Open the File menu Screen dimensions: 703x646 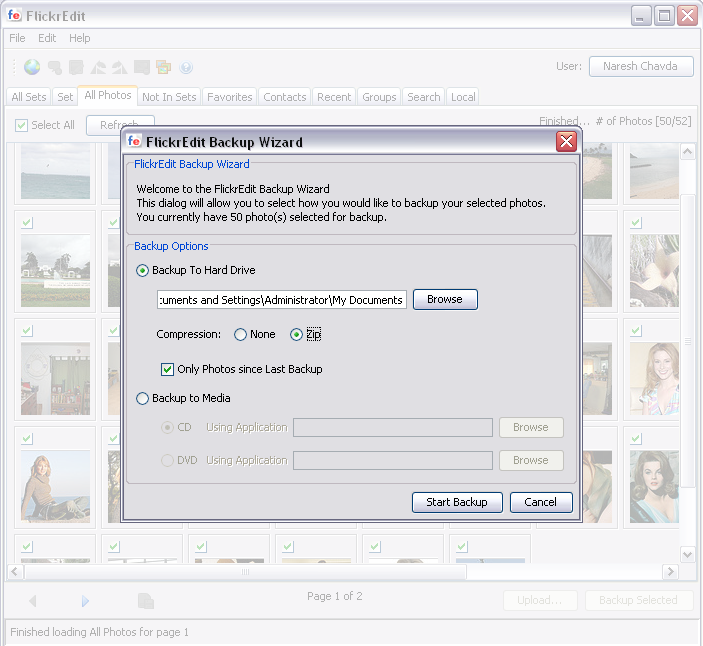click(x=17, y=38)
